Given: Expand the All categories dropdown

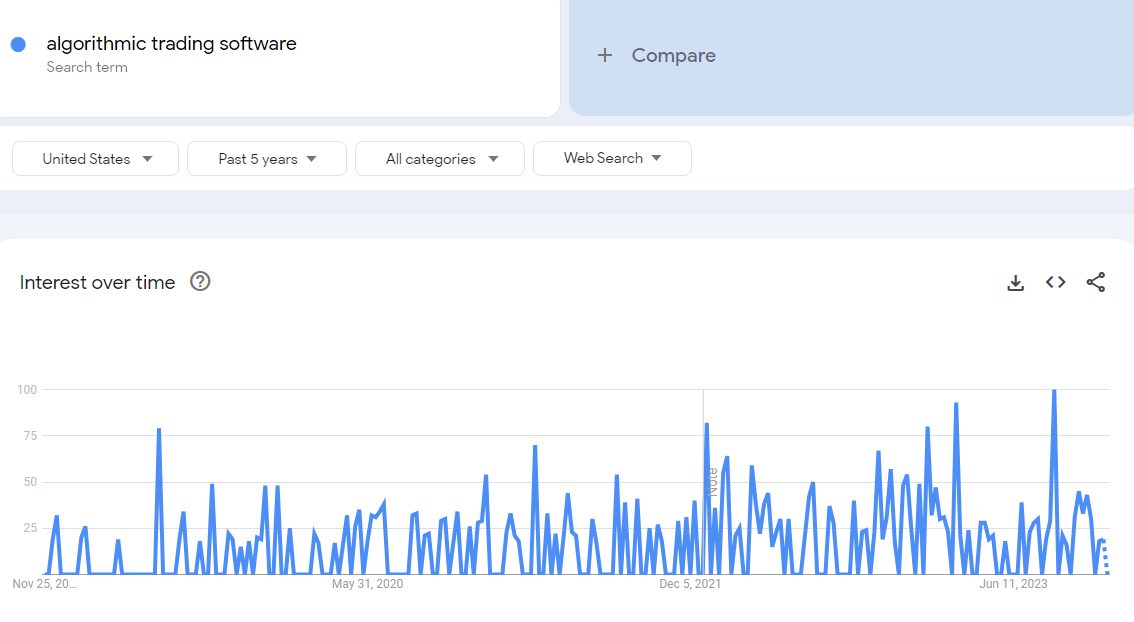Looking at the screenshot, I should (440, 158).
